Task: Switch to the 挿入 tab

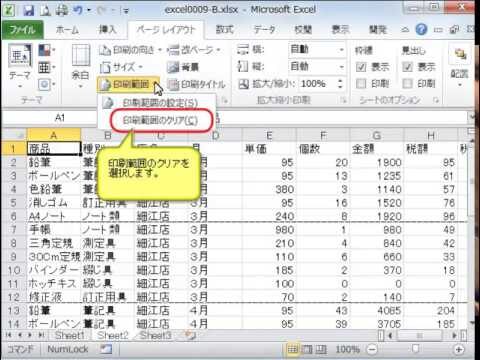Action: coord(108,30)
